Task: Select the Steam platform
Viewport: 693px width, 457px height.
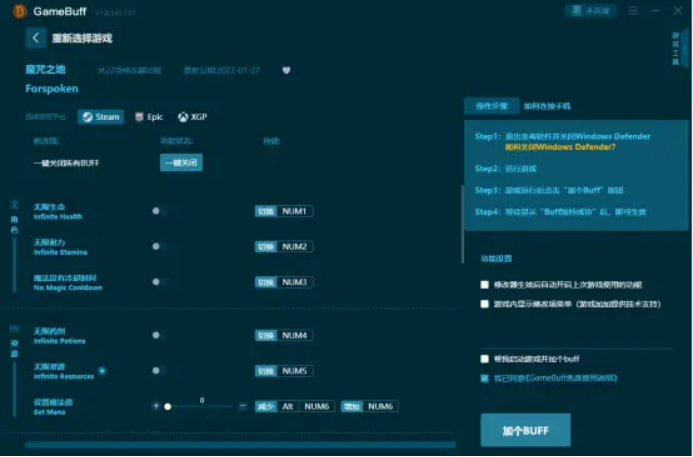Action: (x=101, y=117)
